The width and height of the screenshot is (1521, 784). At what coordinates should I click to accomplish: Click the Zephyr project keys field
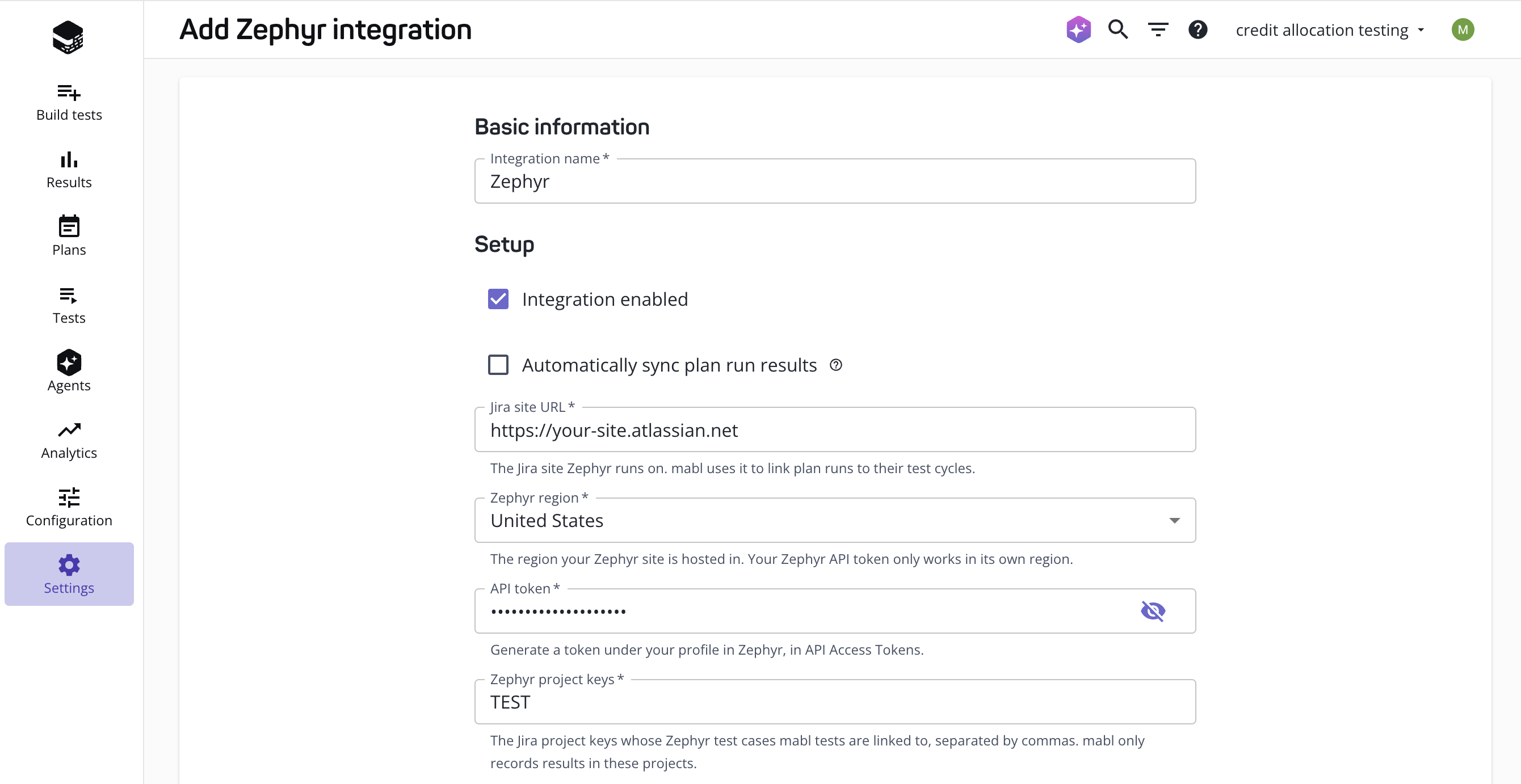click(835, 701)
